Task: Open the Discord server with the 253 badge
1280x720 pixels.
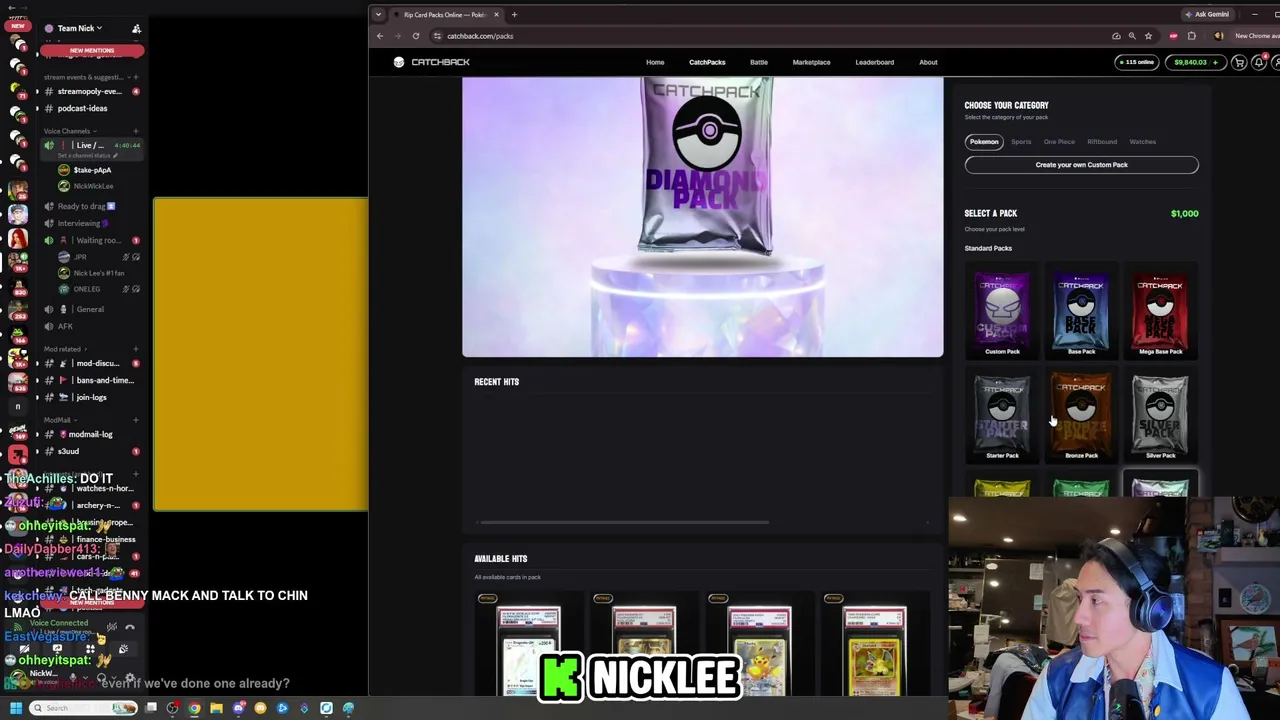Action: tap(17, 311)
